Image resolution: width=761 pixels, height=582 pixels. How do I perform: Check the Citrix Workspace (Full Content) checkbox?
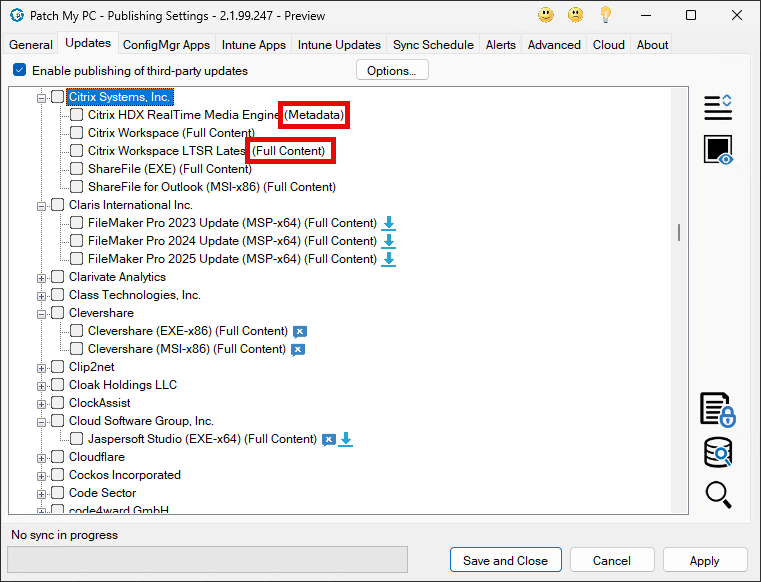(x=76, y=133)
